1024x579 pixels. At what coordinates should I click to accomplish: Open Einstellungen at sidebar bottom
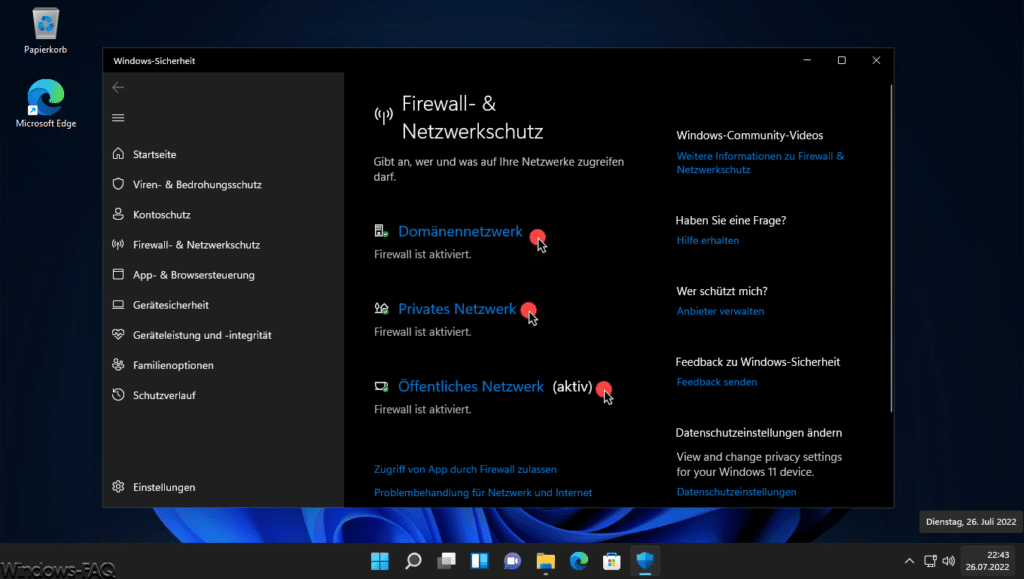click(164, 487)
